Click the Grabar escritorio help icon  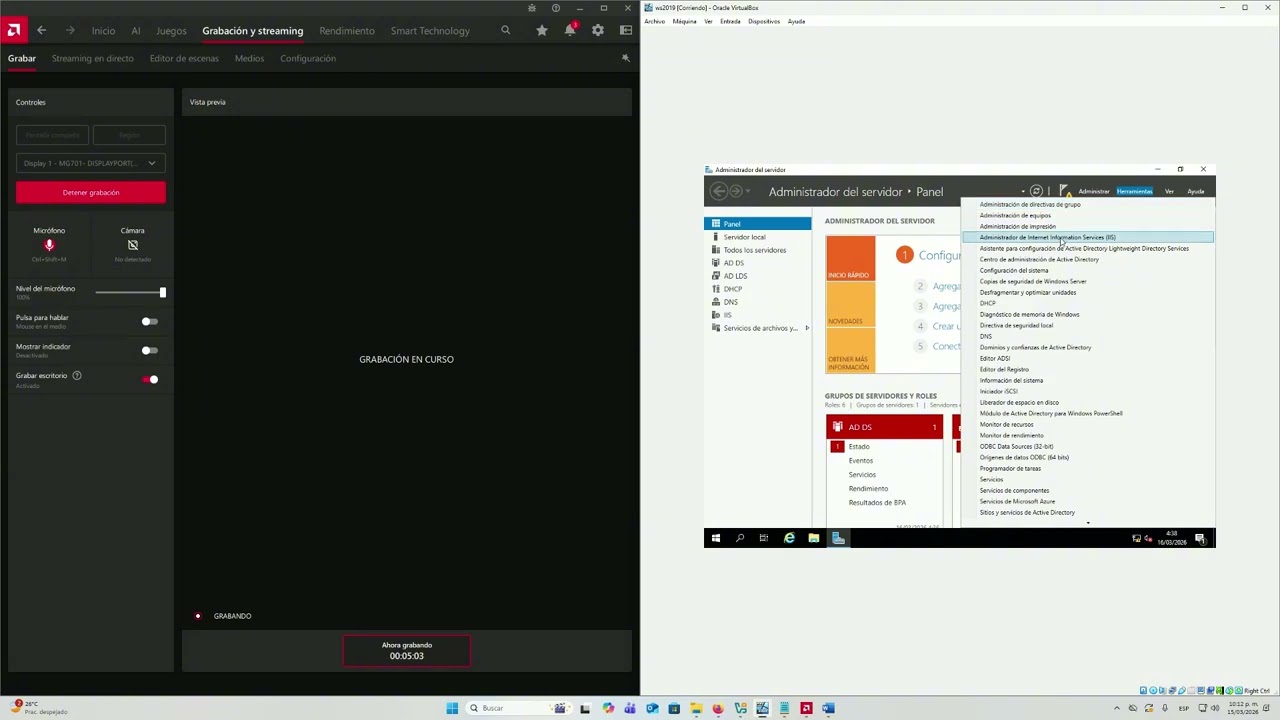77,375
